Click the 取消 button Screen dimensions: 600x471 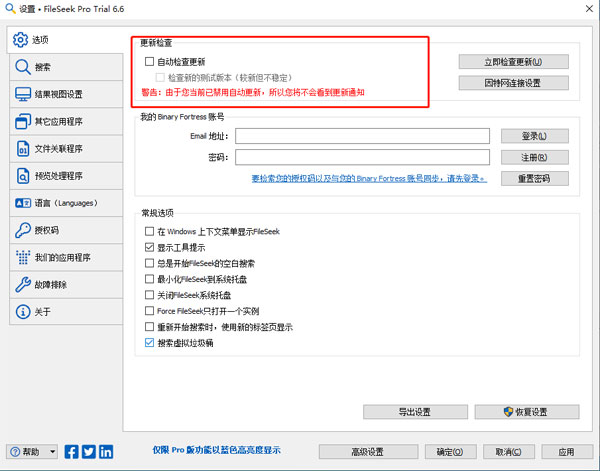tap(508, 452)
